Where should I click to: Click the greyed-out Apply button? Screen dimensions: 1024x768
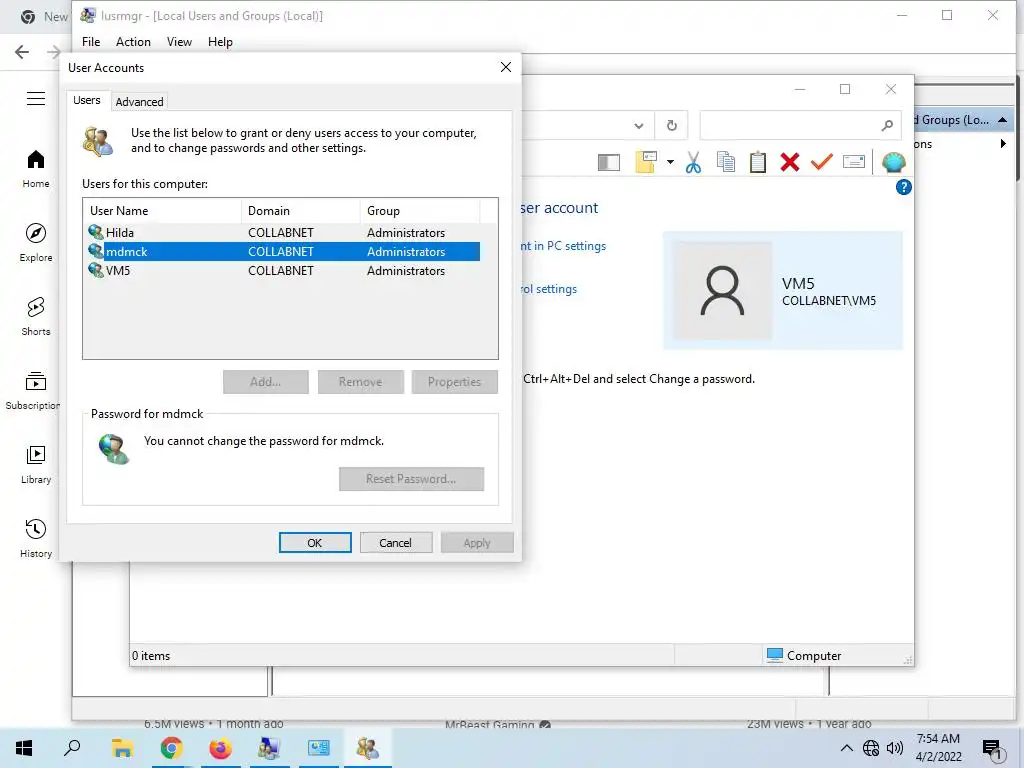[x=477, y=543]
